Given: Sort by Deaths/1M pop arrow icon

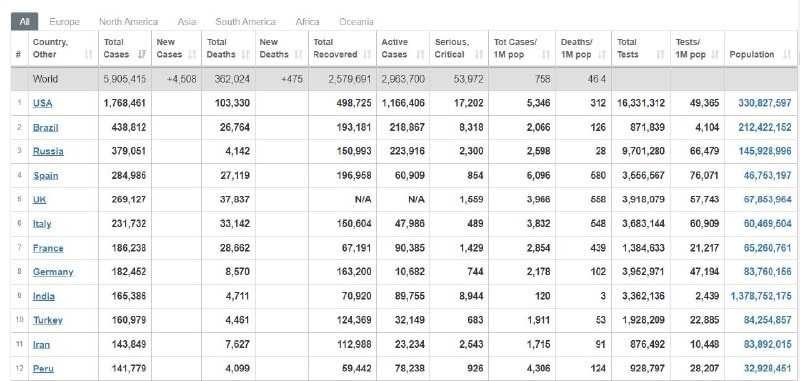Looking at the screenshot, I should click(601, 55).
